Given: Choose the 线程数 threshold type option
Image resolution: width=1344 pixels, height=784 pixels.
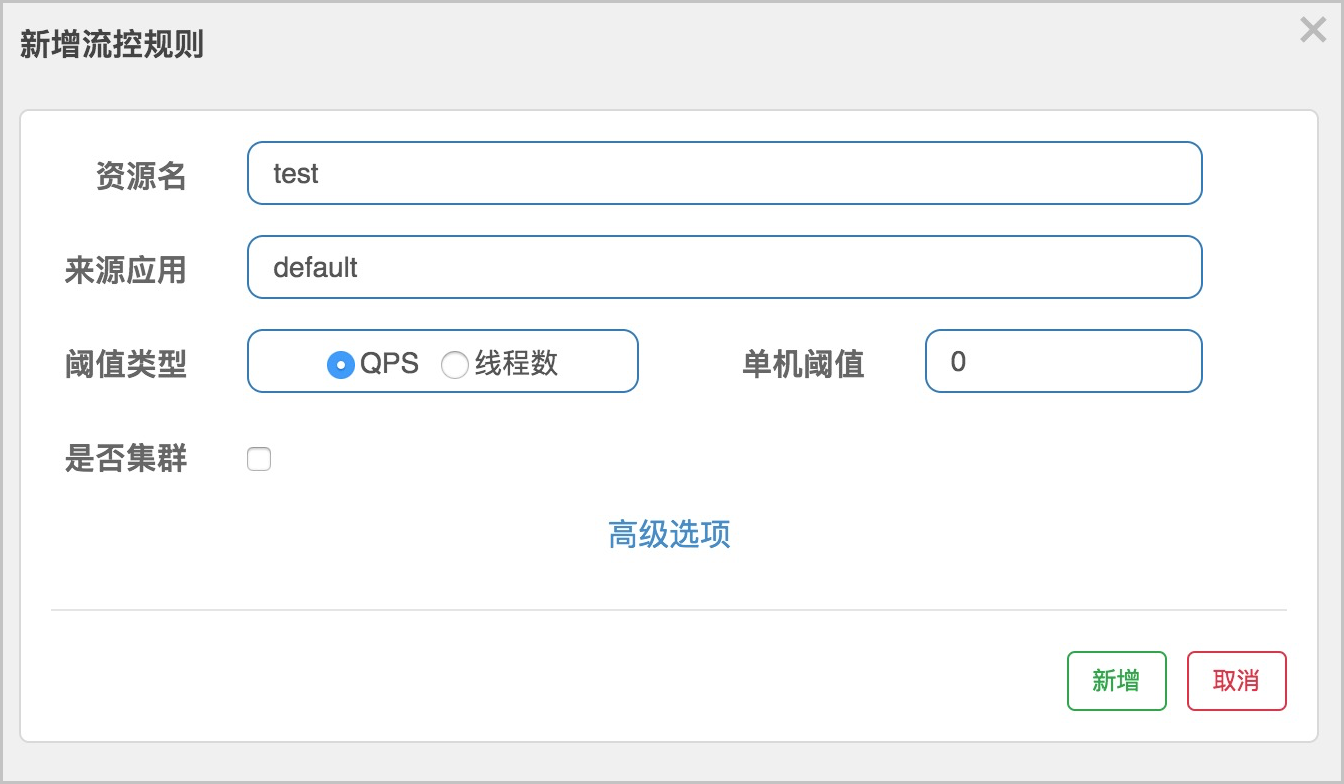Looking at the screenshot, I should coord(455,365).
